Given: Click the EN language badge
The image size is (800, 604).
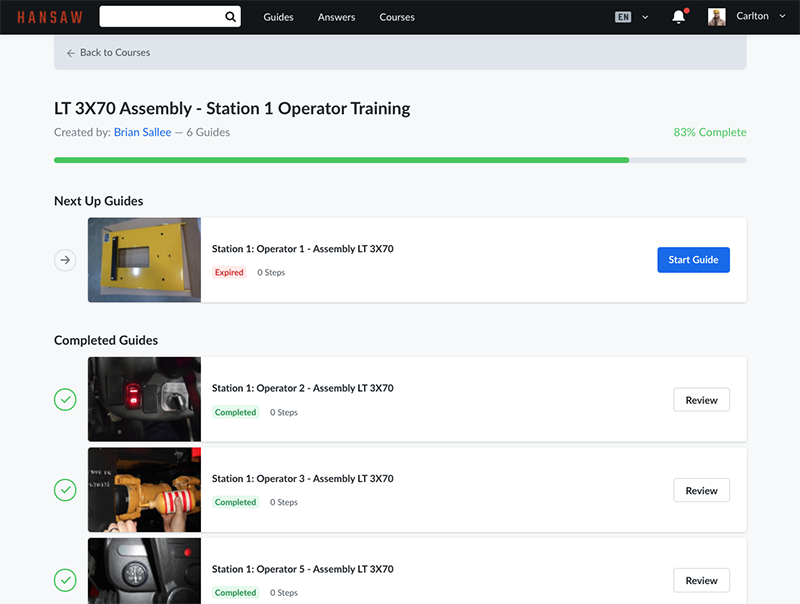Looking at the screenshot, I should [x=623, y=17].
